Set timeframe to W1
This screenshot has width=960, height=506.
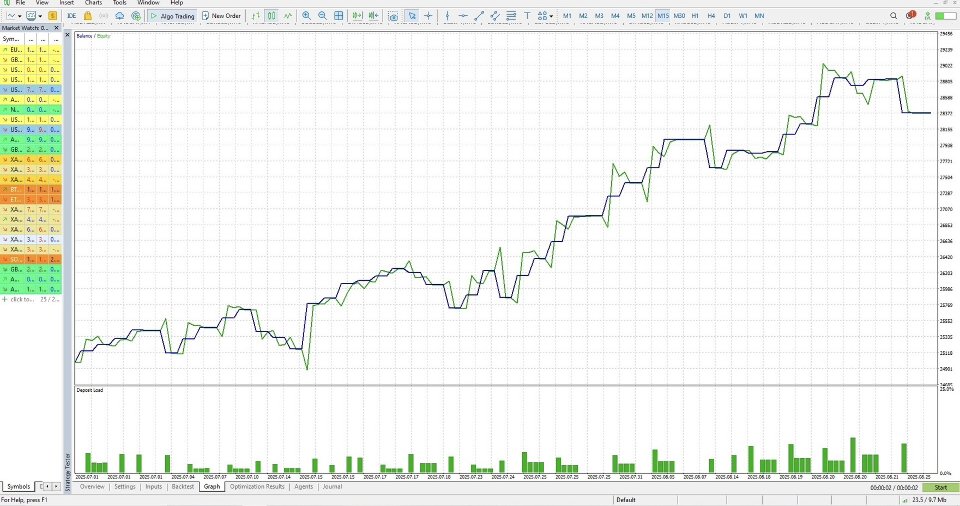click(743, 16)
